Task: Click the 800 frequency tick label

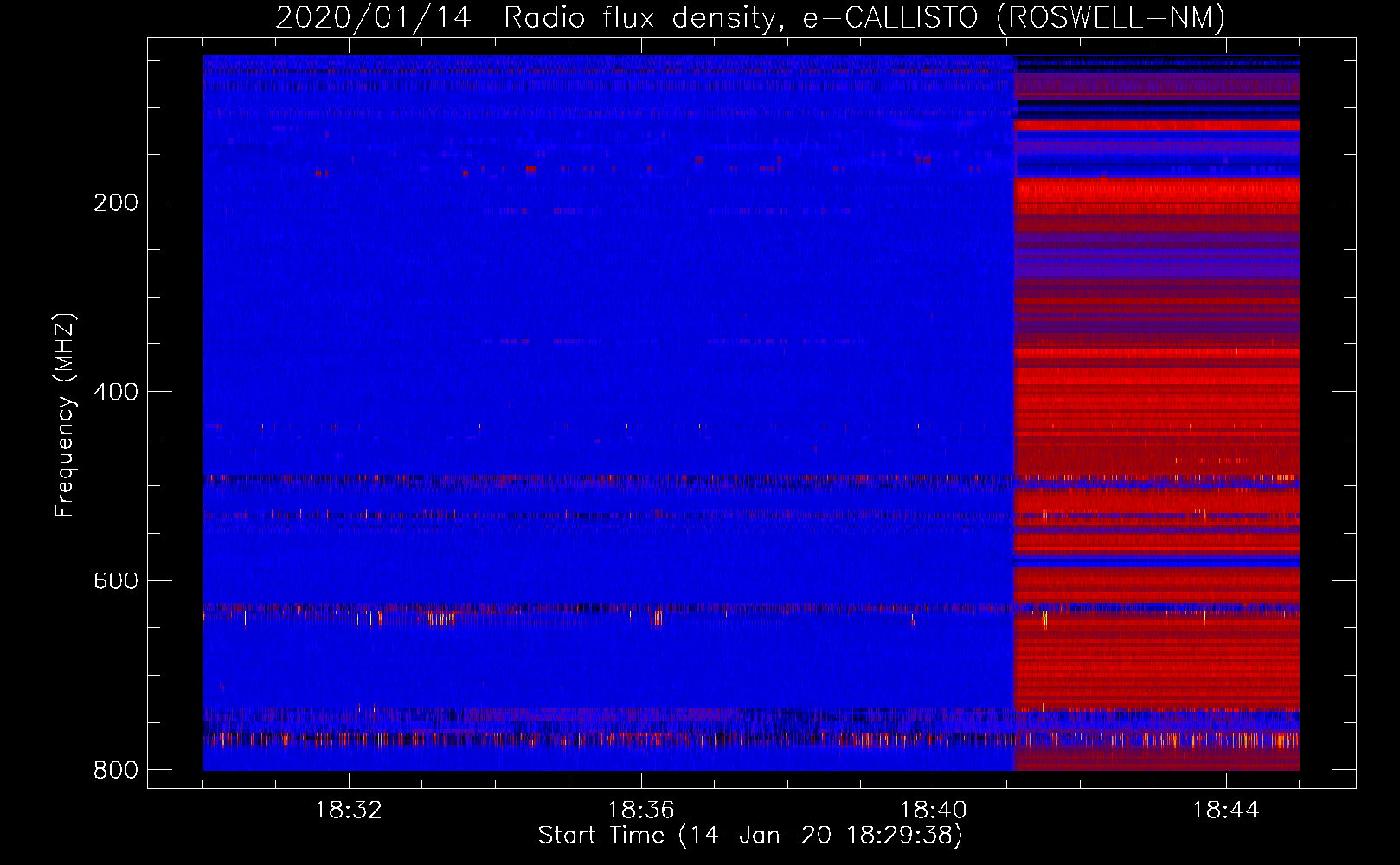Action: [116, 770]
